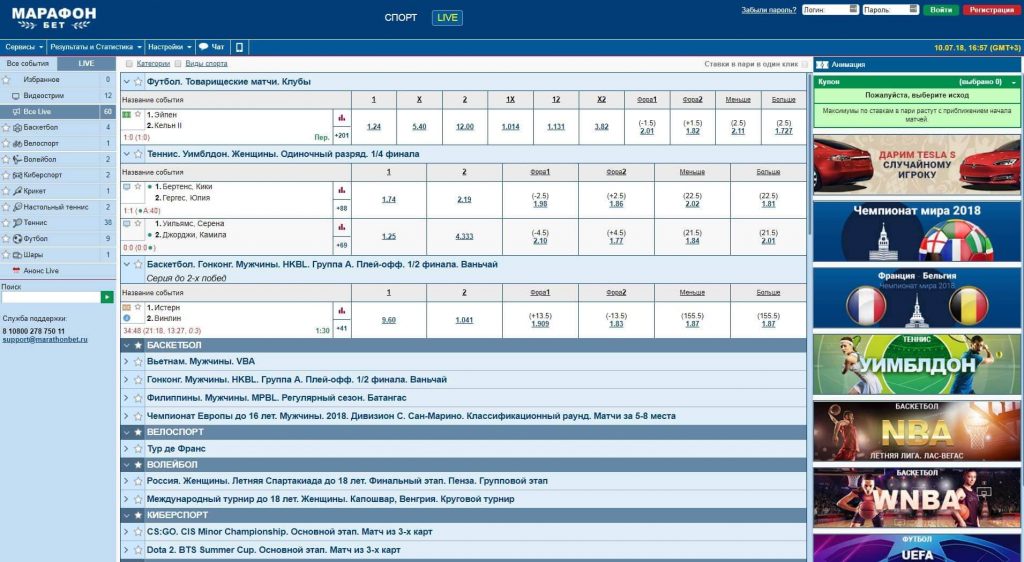Click the green Войти button
This screenshot has width=1024, height=562.
940,10
